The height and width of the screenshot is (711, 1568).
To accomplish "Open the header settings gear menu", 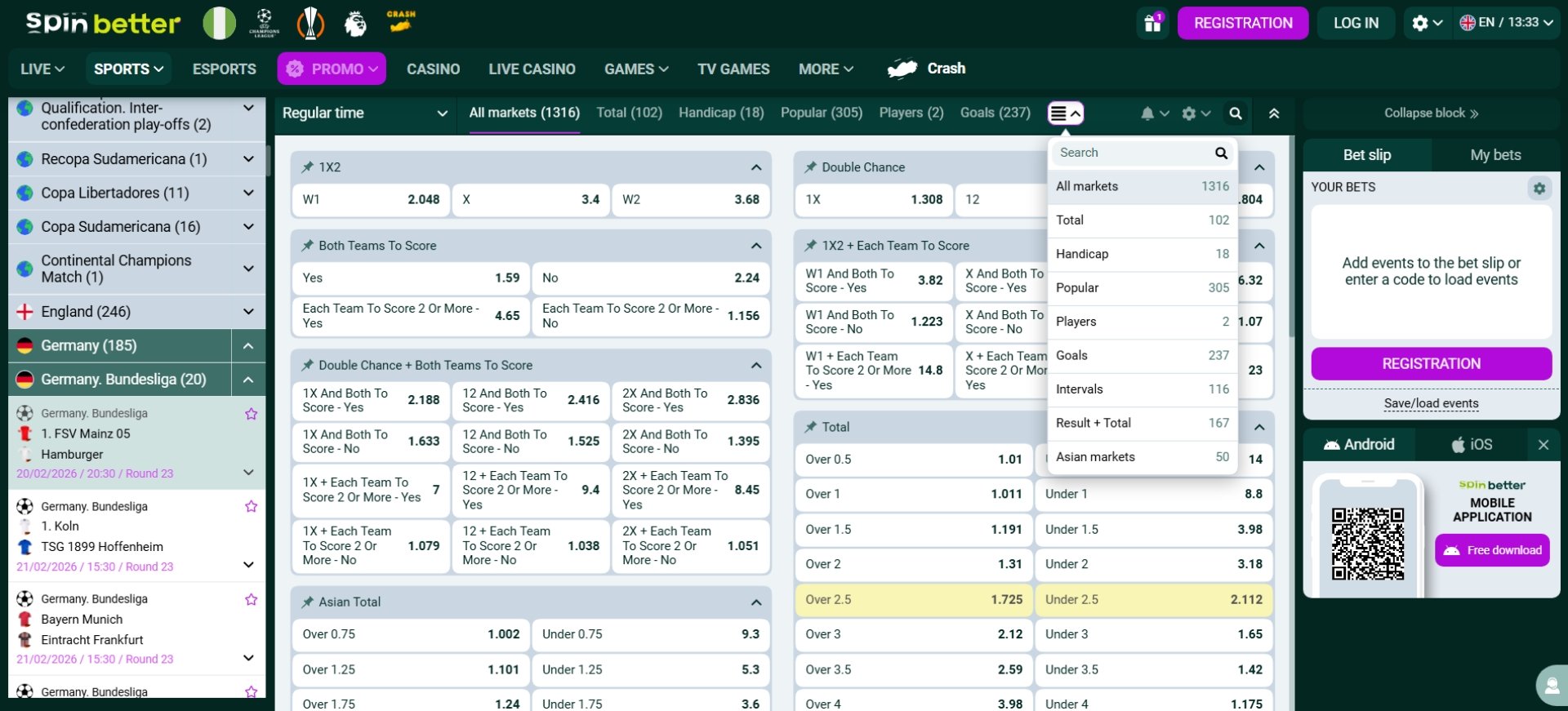I will 1428,23.
